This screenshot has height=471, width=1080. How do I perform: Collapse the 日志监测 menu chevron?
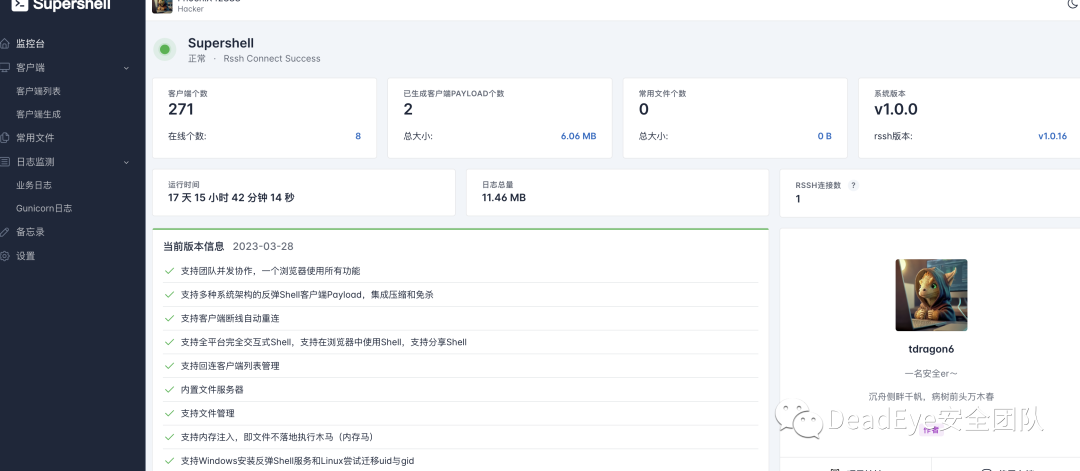[x=126, y=163]
